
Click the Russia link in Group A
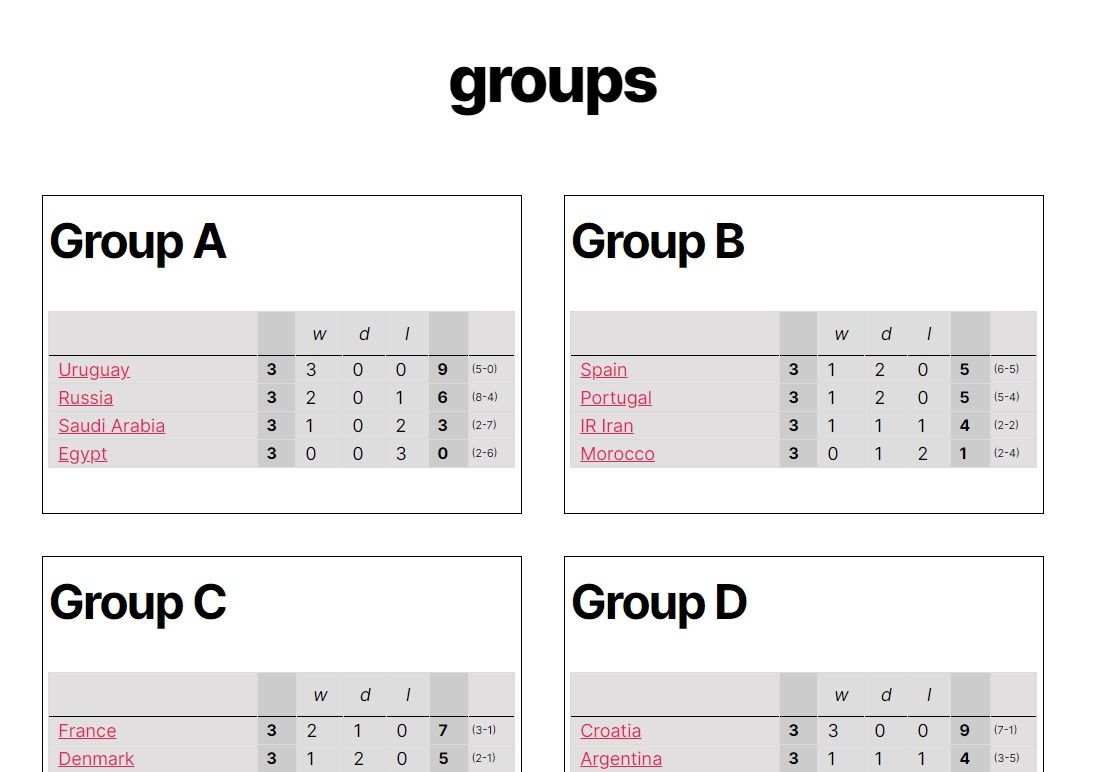[86, 398]
